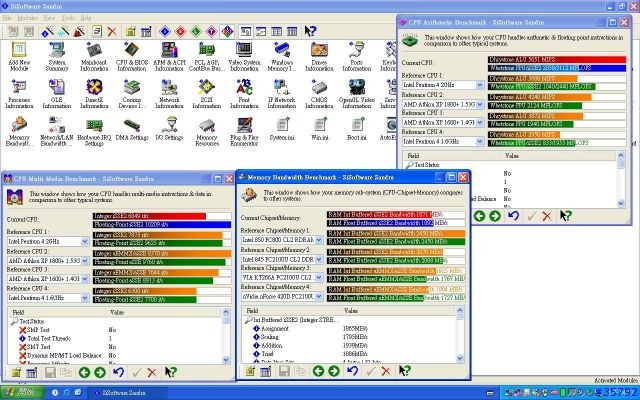Expand Reference Chipset/Memory 1 dropdown in Memory Bandwidth window
The height and width of the screenshot is (400, 640).
pos(319,240)
